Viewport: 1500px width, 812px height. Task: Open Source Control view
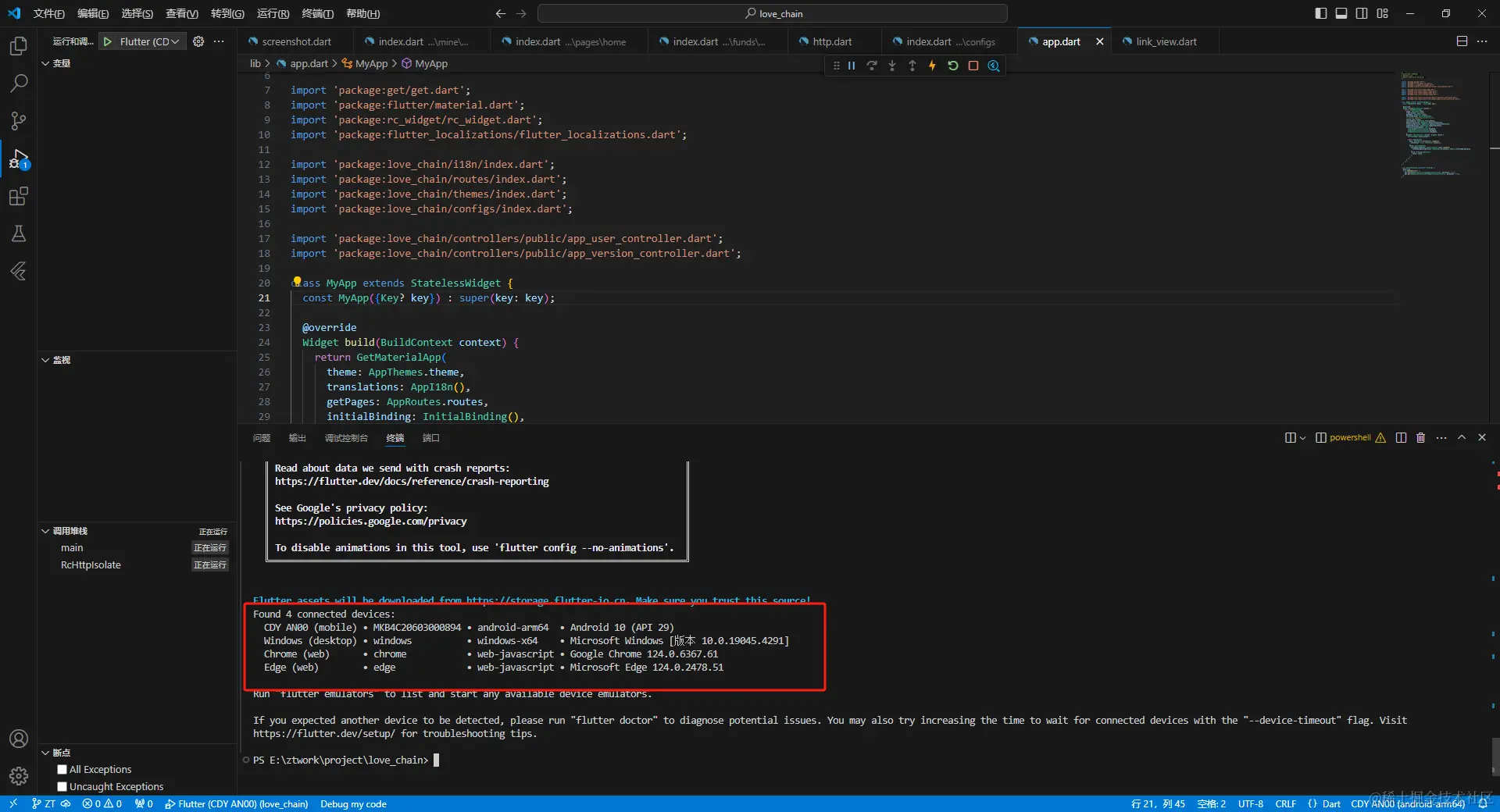pos(19,121)
